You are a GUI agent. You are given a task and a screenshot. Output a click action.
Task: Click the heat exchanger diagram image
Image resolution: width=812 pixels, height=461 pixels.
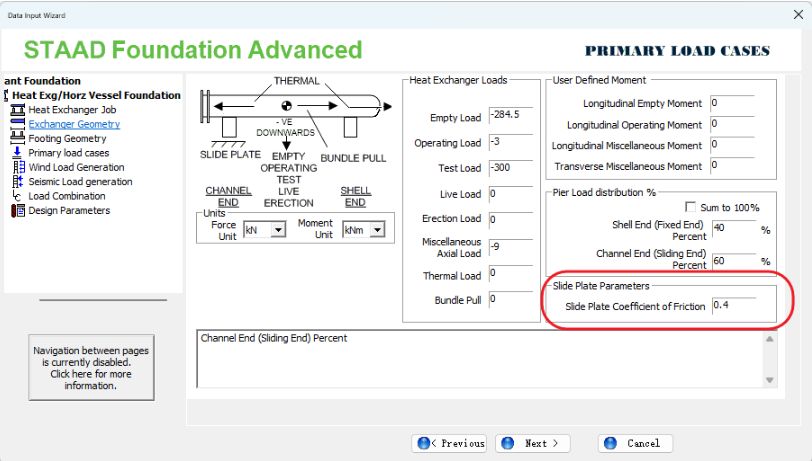tap(296, 142)
